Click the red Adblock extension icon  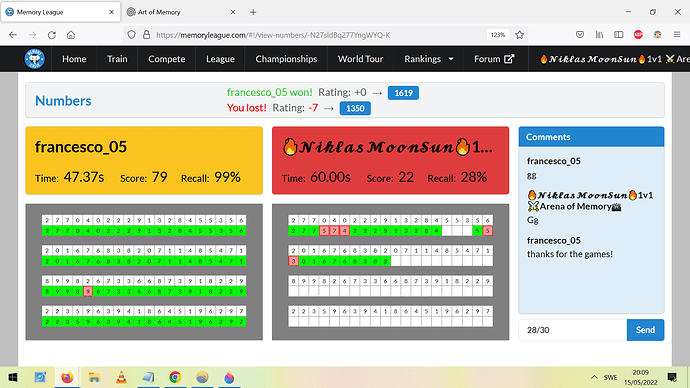638,35
